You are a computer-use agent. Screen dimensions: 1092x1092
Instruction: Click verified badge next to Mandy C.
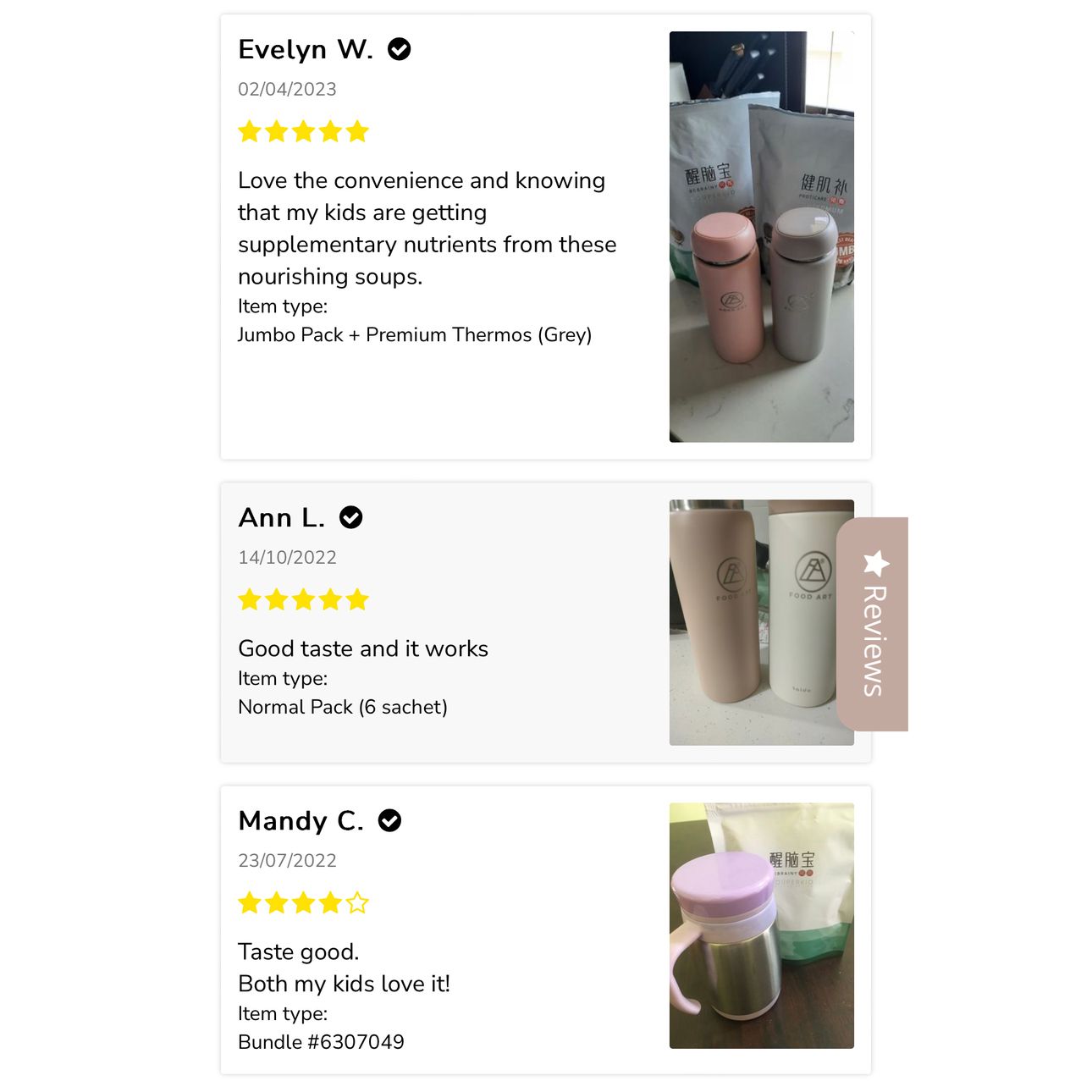coord(389,820)
